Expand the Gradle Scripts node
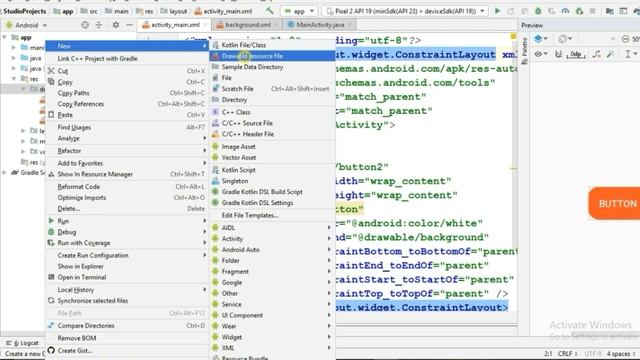This screenshot has height=360, width=640. coord(5,173)
